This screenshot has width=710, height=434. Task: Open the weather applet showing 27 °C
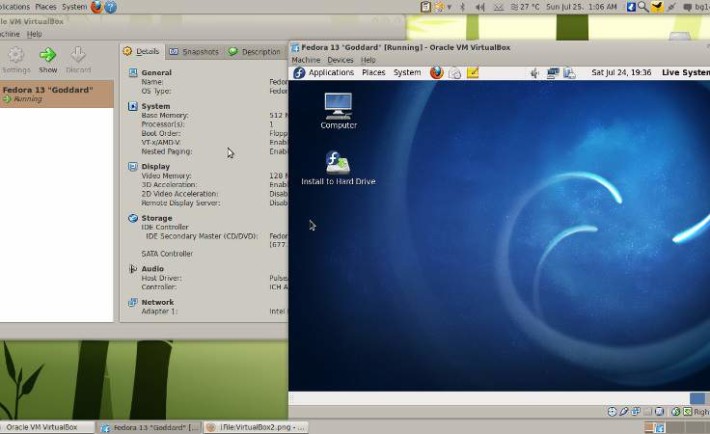click(525, 7)
